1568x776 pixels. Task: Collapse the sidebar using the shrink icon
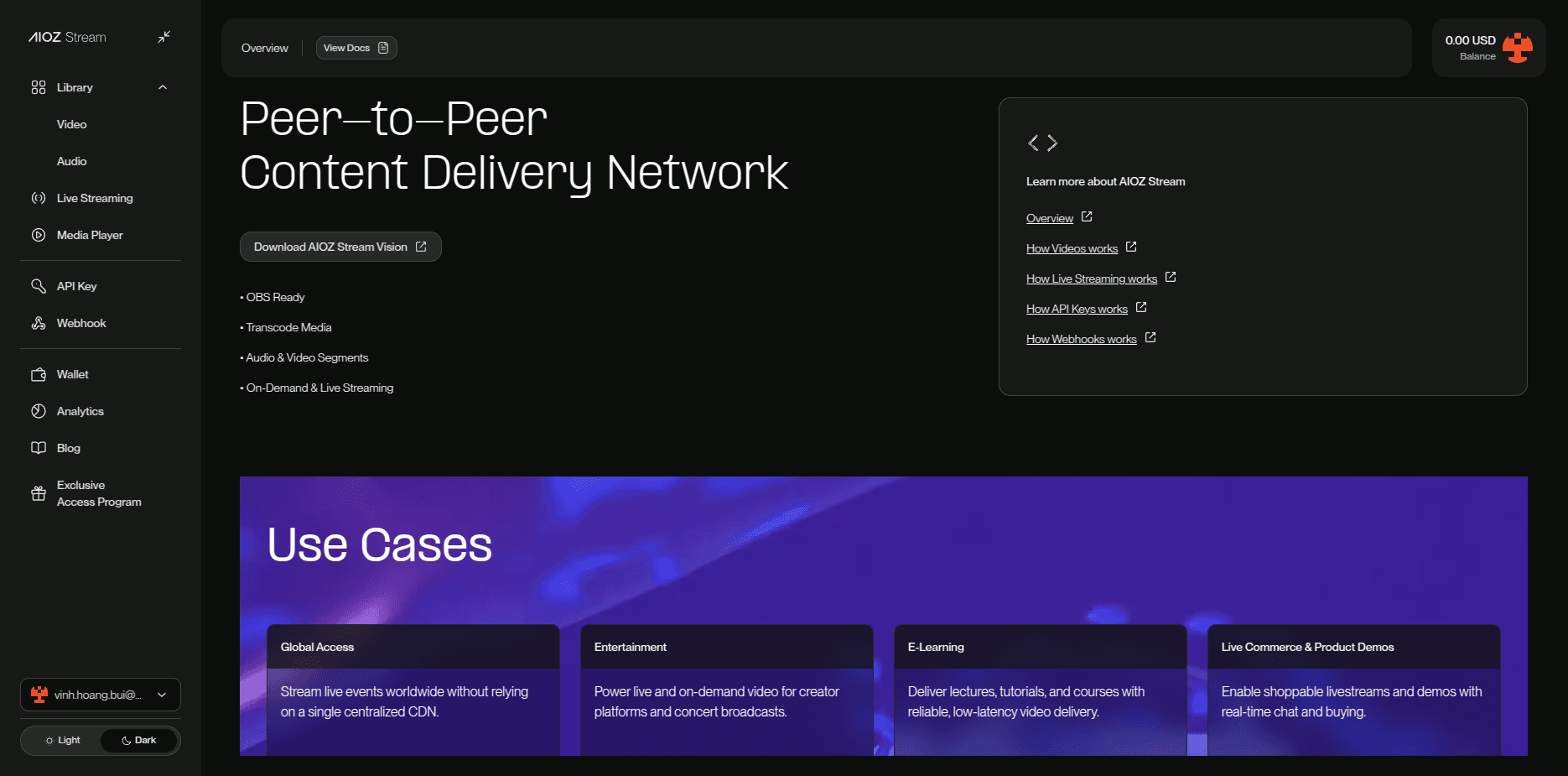(x=164, y=37)
